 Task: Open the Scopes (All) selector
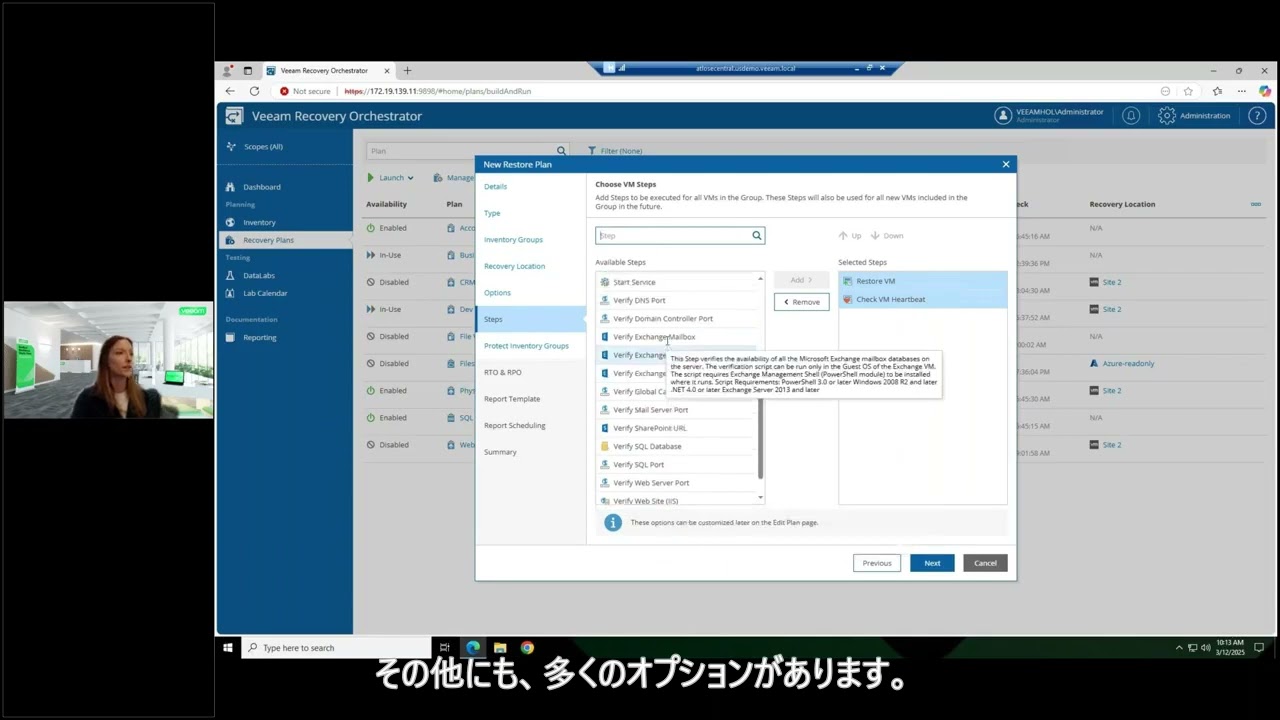(263, 147)
